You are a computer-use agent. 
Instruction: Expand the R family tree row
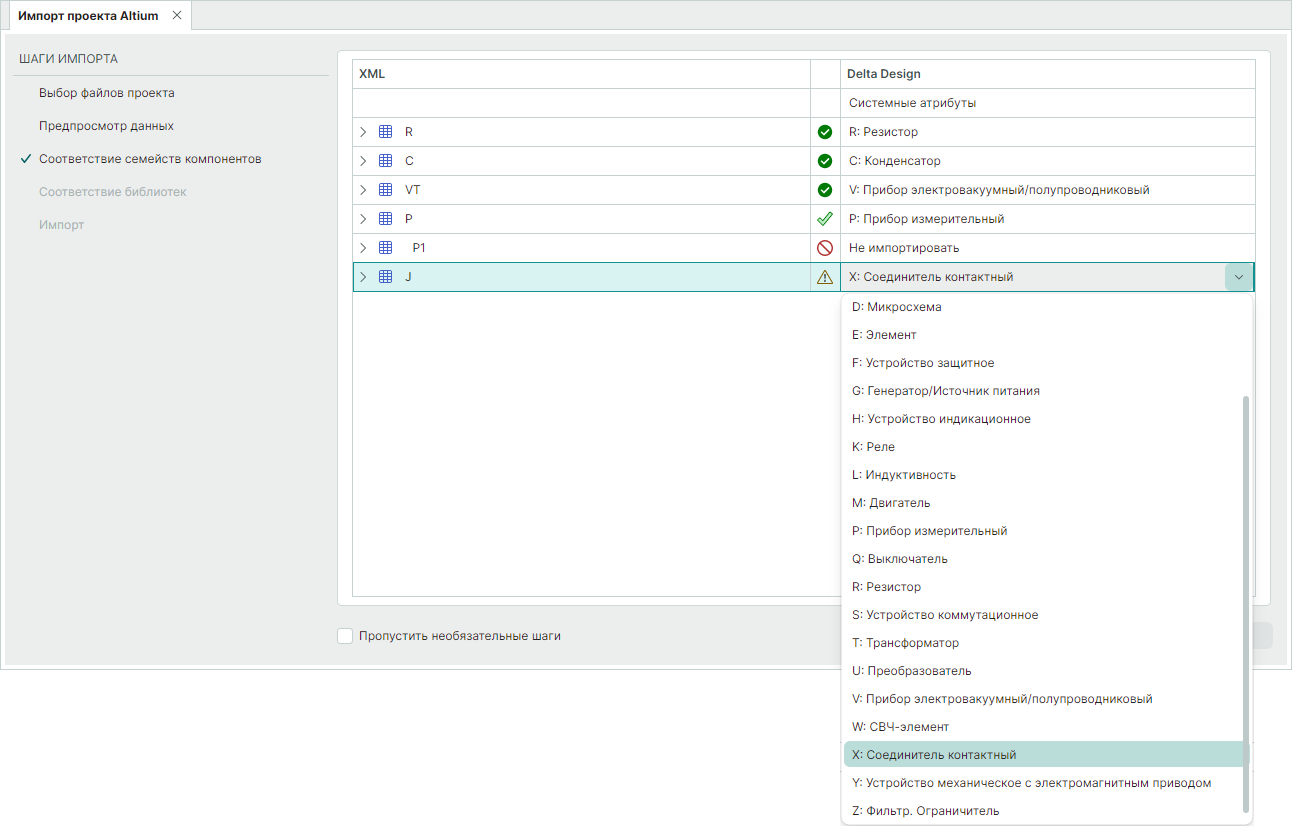363,132
